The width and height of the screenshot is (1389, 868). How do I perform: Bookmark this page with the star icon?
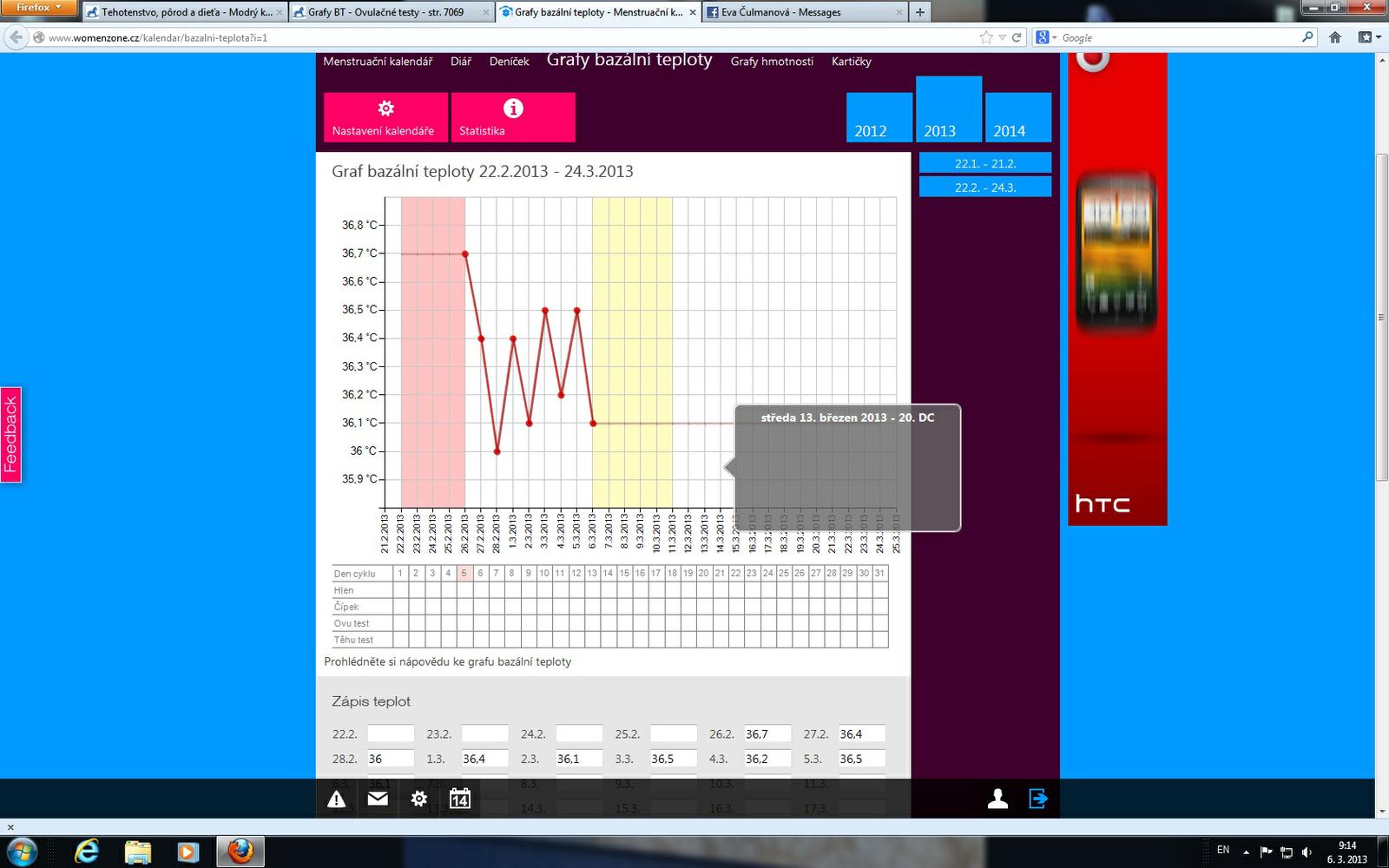[986, 37]
